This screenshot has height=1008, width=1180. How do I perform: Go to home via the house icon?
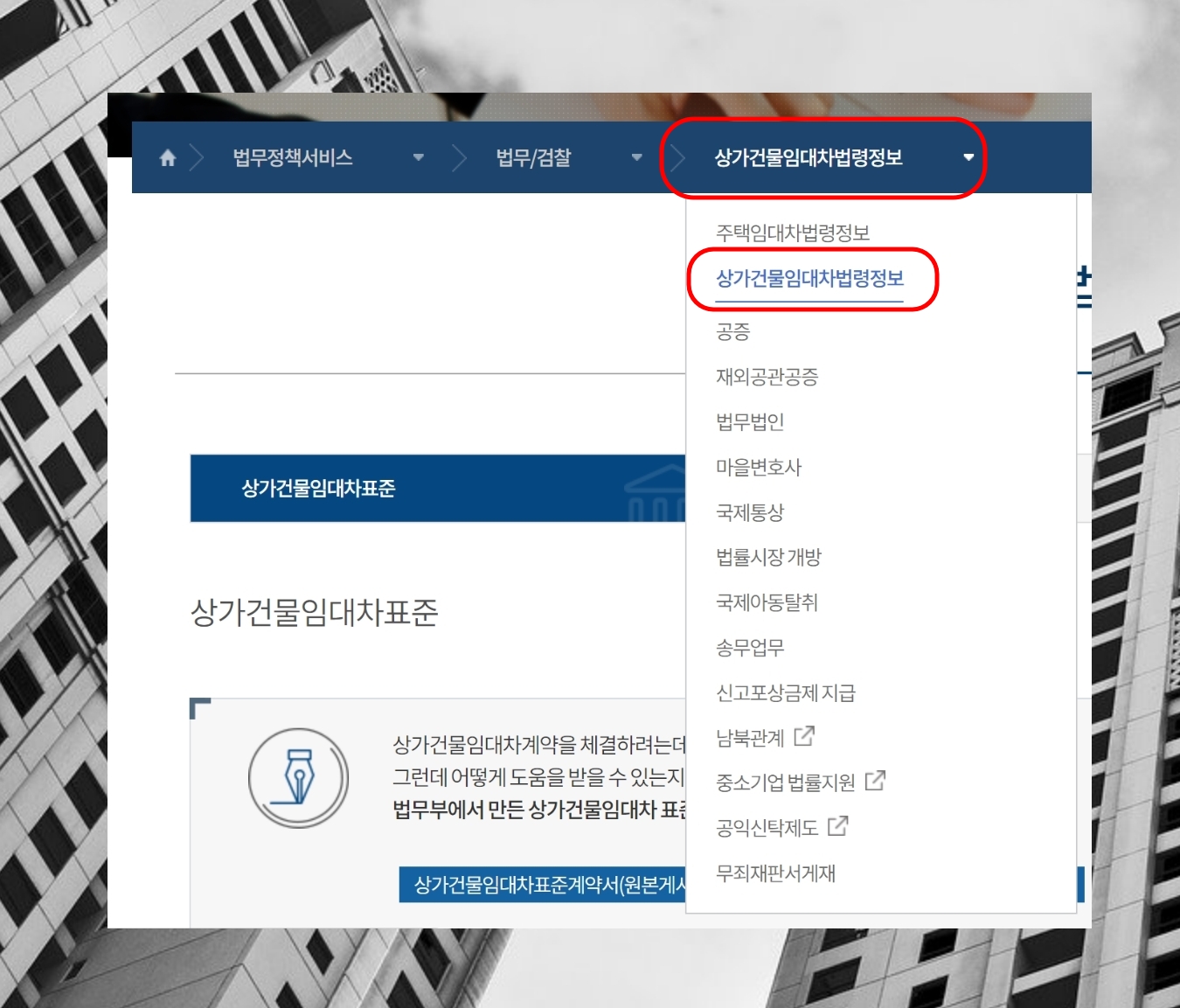[x=168, y=158]
